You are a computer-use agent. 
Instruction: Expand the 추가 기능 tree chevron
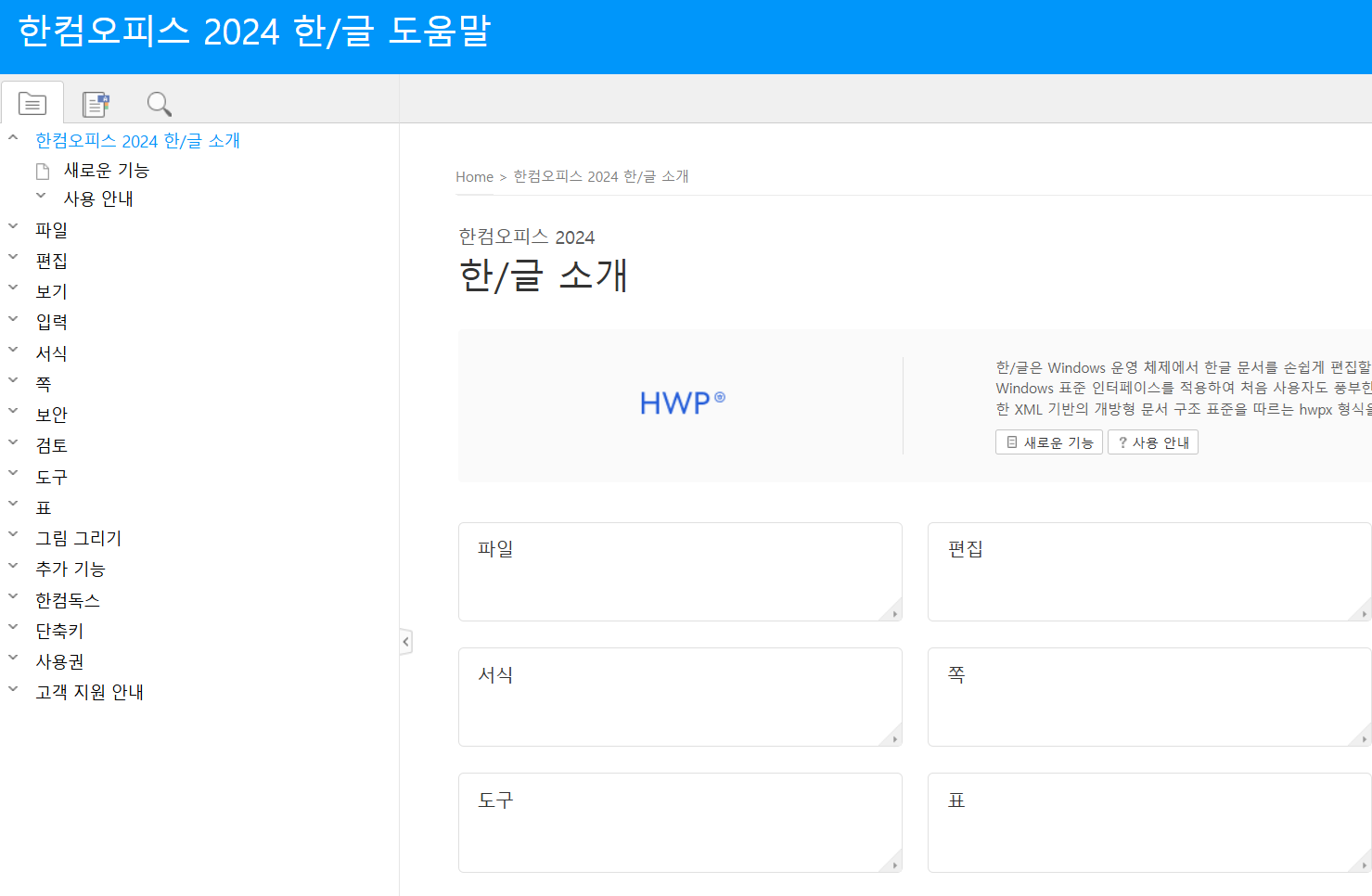tap(13, 565)
